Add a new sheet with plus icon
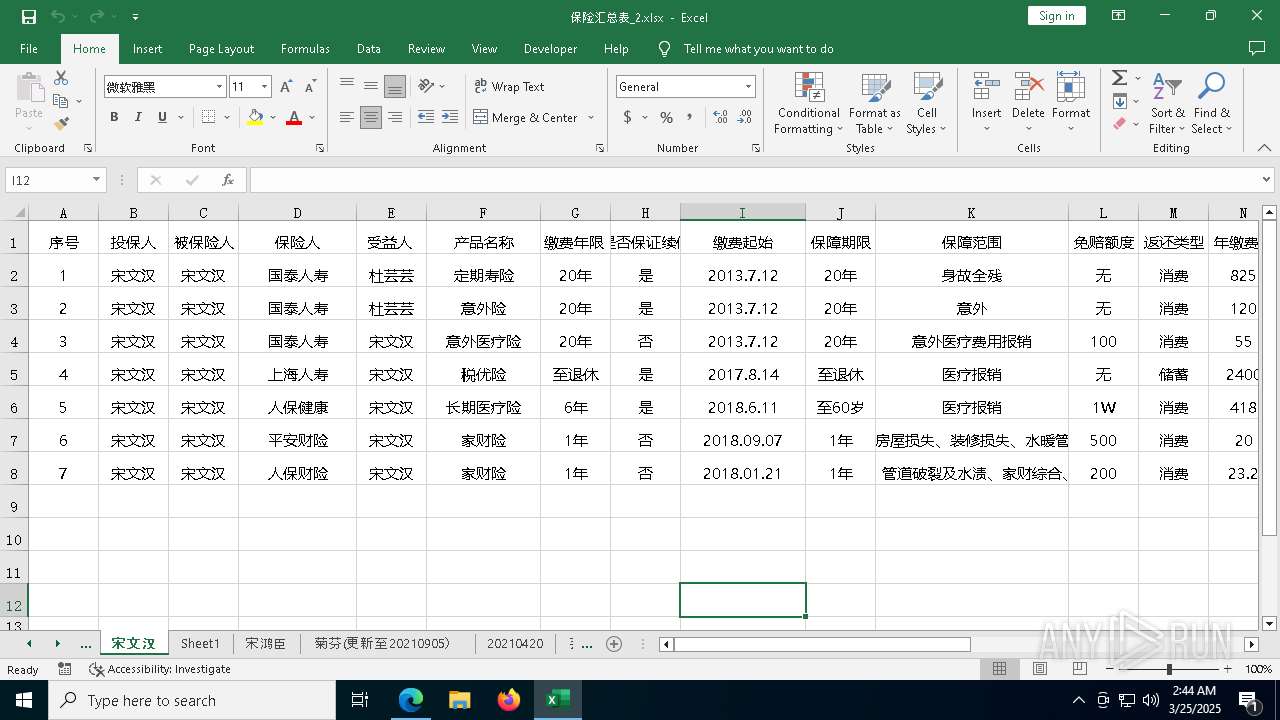This screenshot has height=720, width=1280. tap(614, 644)
